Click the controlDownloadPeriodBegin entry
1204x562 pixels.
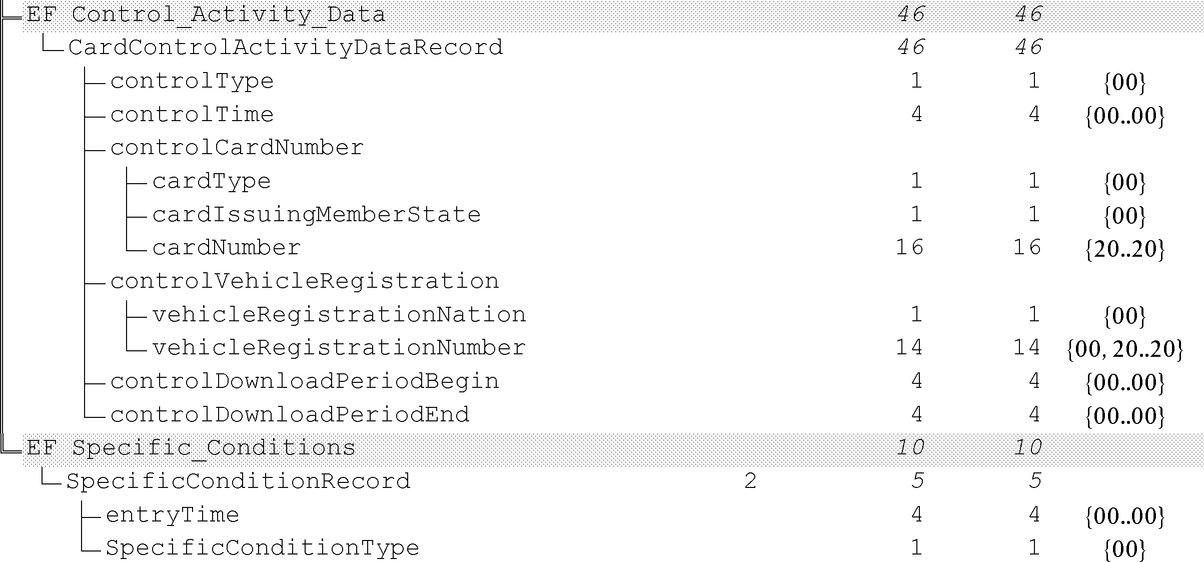click(304, 381)
